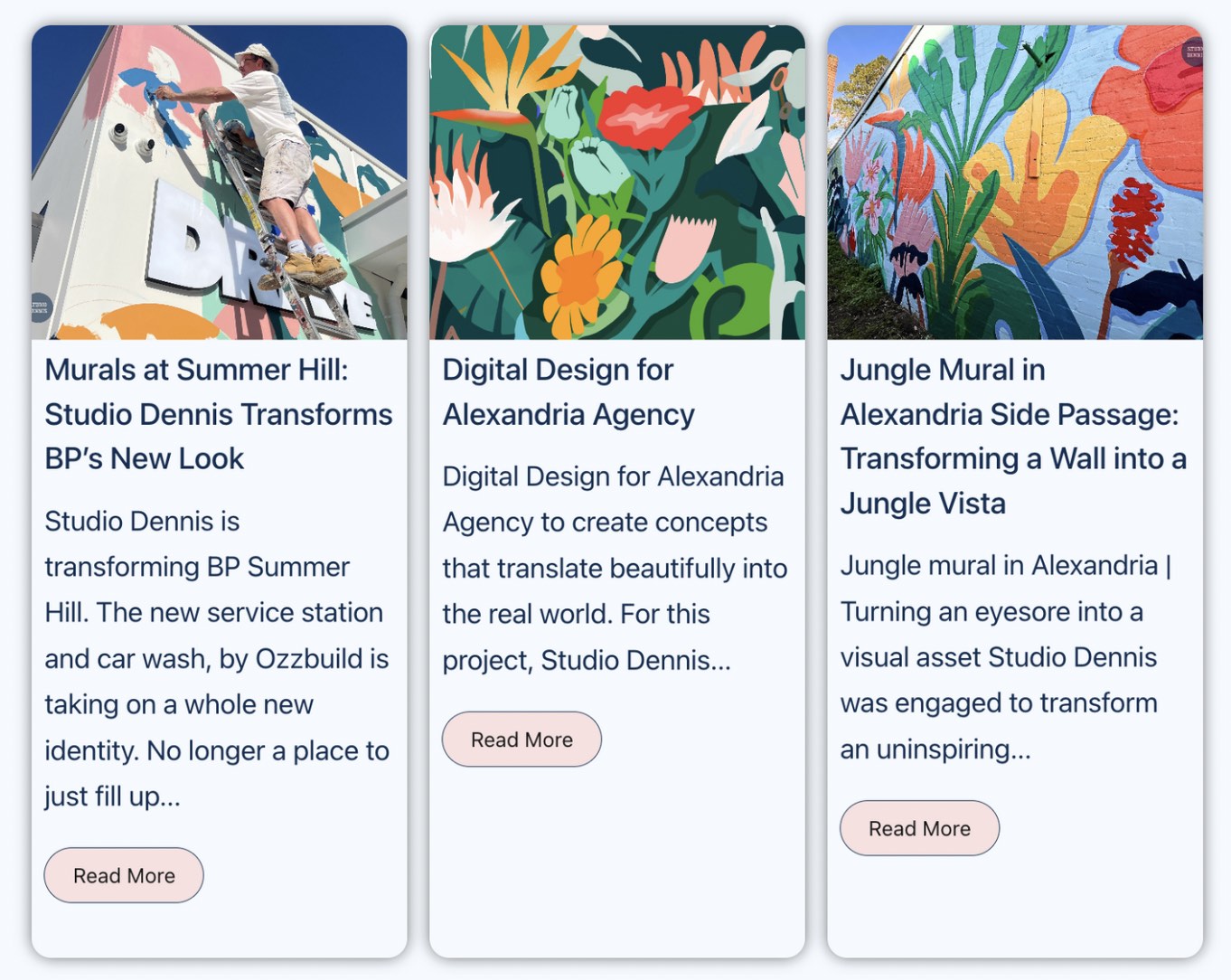Select the Jungle Mural in Alexandria title
The height and width of the screenshot is (980, 1231).
pos(1012,436)
